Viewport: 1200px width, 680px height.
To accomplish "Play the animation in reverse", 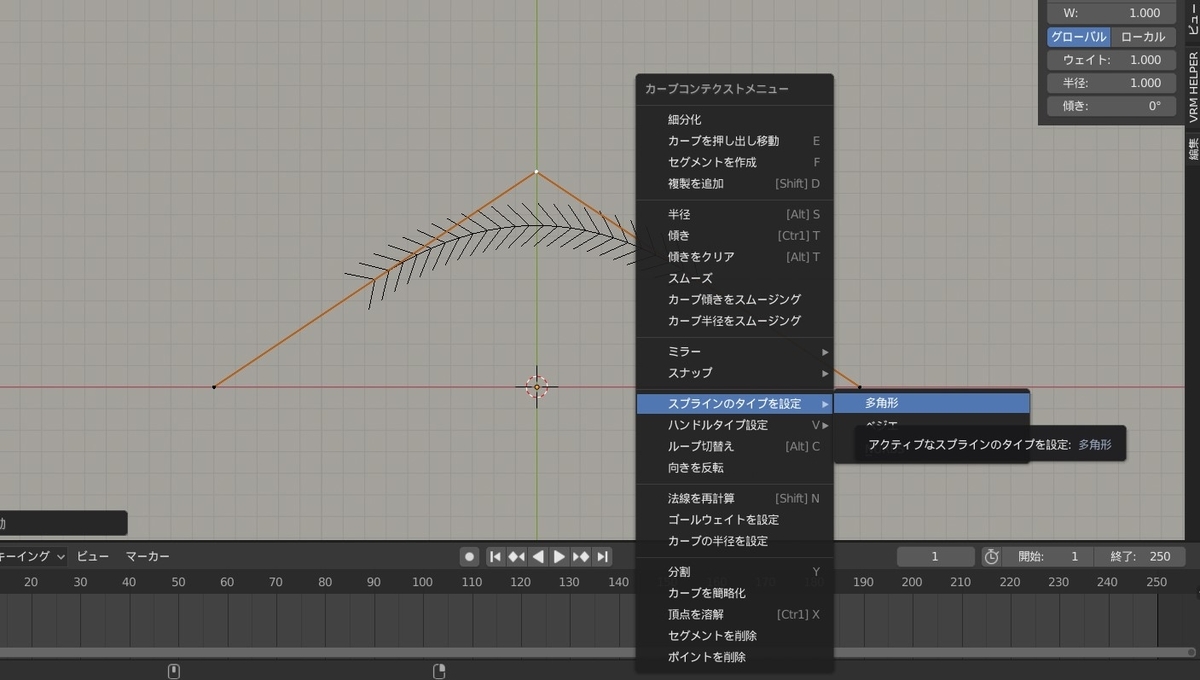I will [538, 556].
